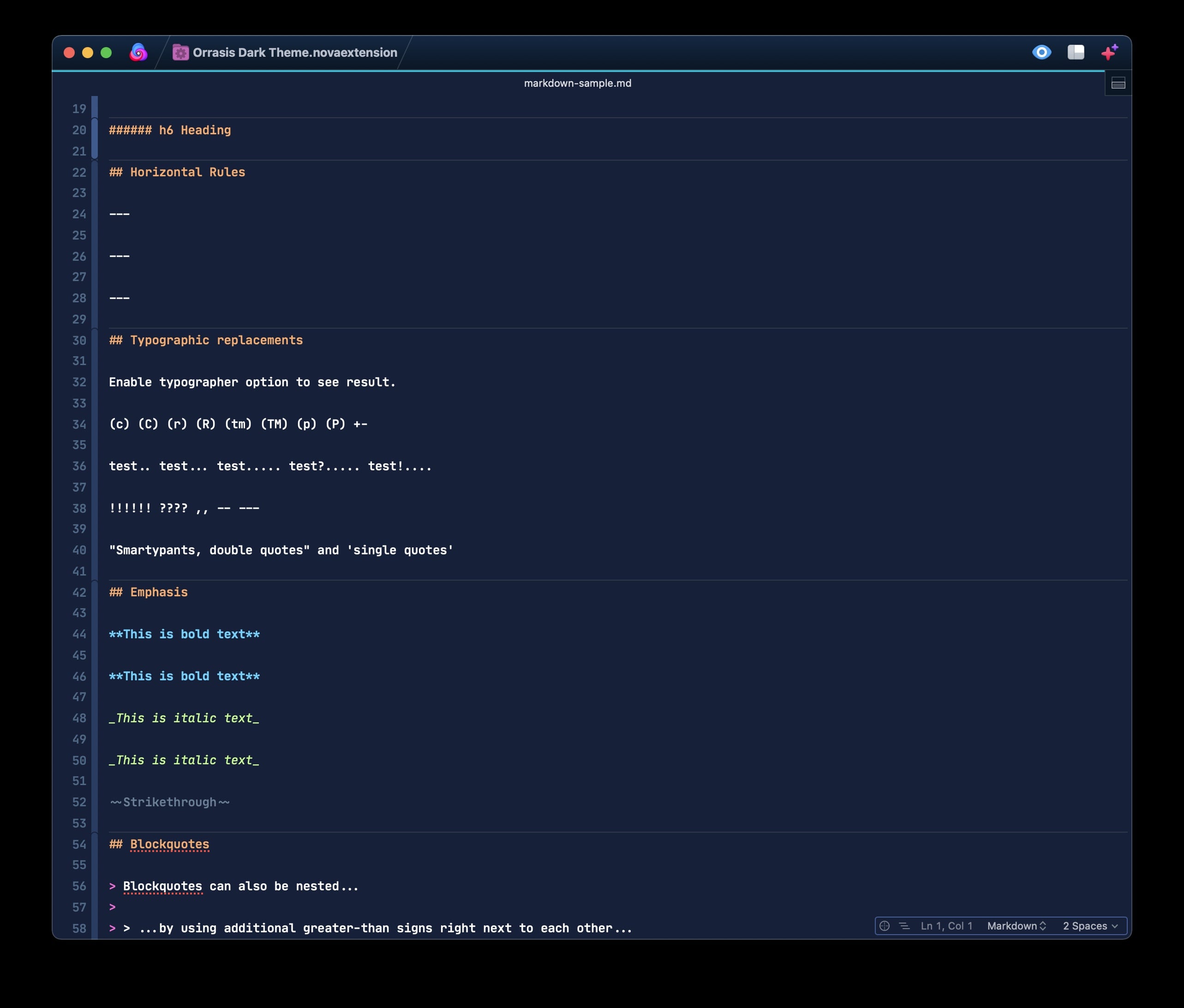Collapse the Horizontal Rules section fold marker
Viewport: 1184px width, 1008px height.
pos(95,172)
